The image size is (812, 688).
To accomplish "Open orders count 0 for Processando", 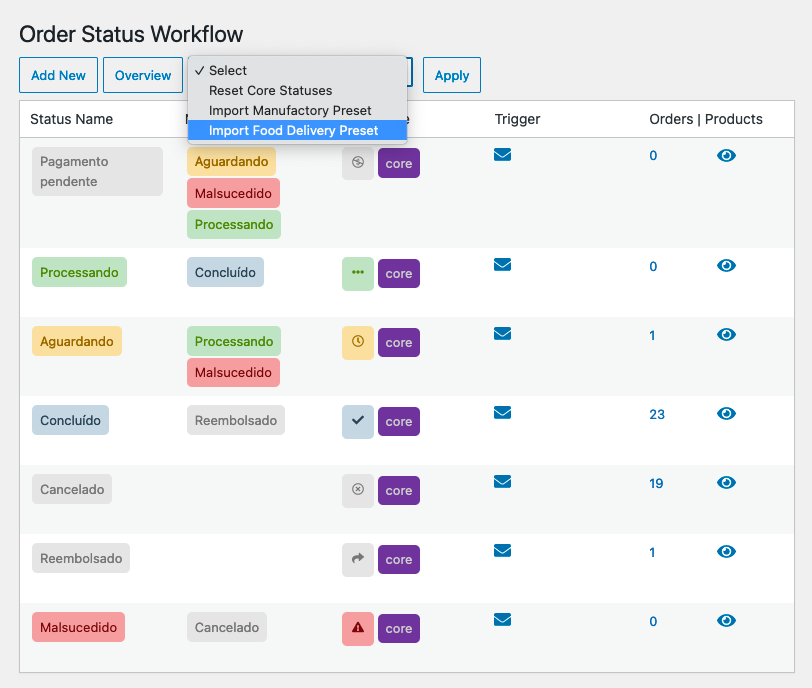I will 653,266.
